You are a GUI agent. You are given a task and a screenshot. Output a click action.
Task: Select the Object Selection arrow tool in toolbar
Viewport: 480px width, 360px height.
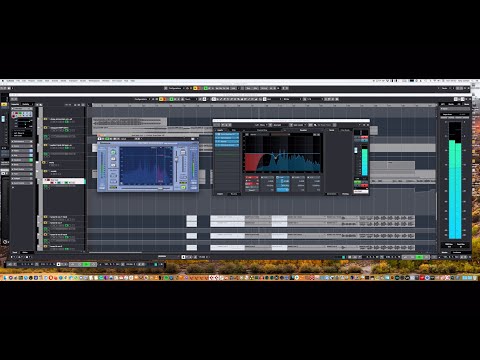click(214, 99)
